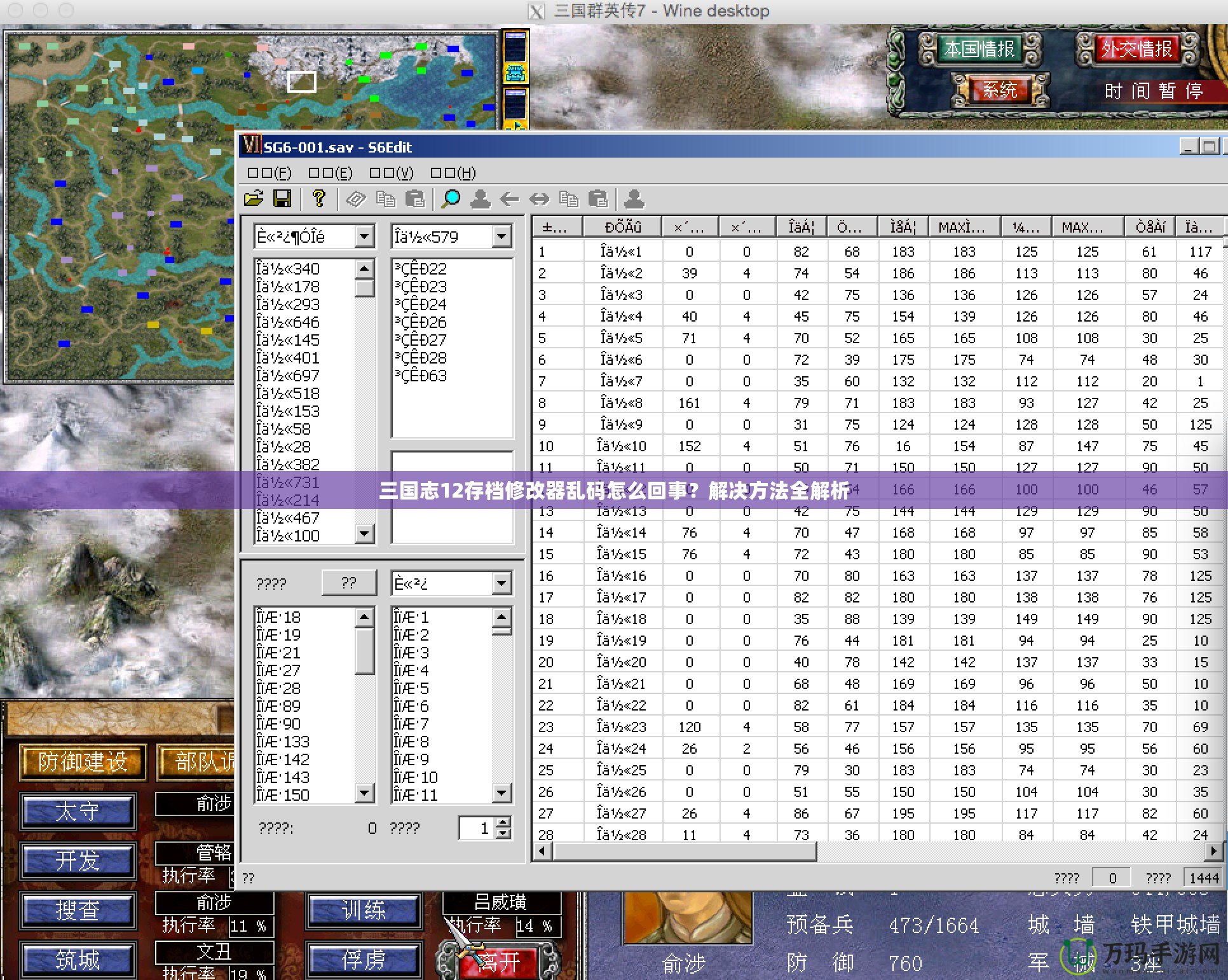The image size is (1228, 980).
Task: Click the copy icon right of the double arrow
Action: (x=569, y=200)
